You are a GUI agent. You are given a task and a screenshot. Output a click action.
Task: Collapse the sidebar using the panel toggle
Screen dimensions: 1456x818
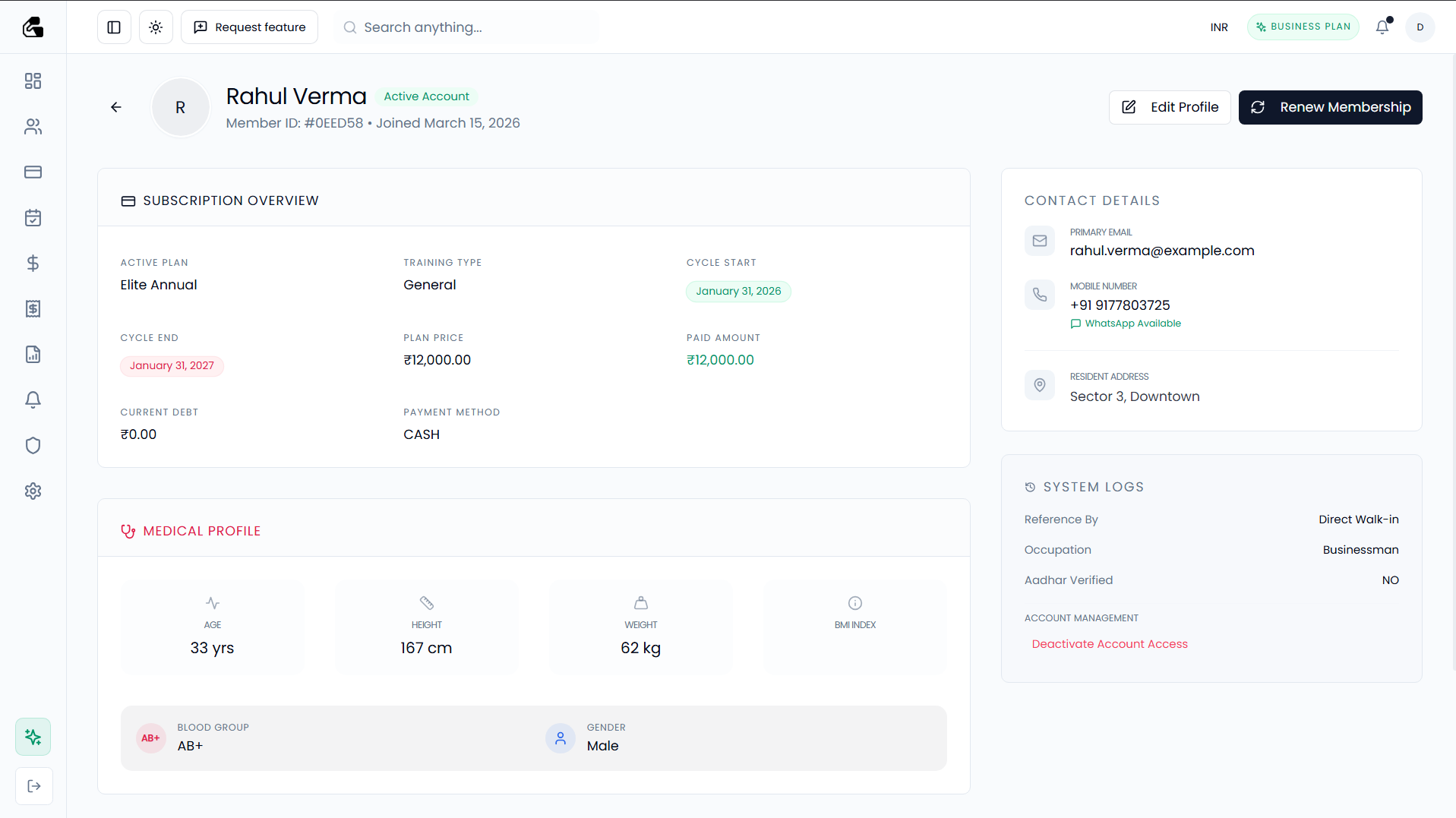(x=113, y=27)
